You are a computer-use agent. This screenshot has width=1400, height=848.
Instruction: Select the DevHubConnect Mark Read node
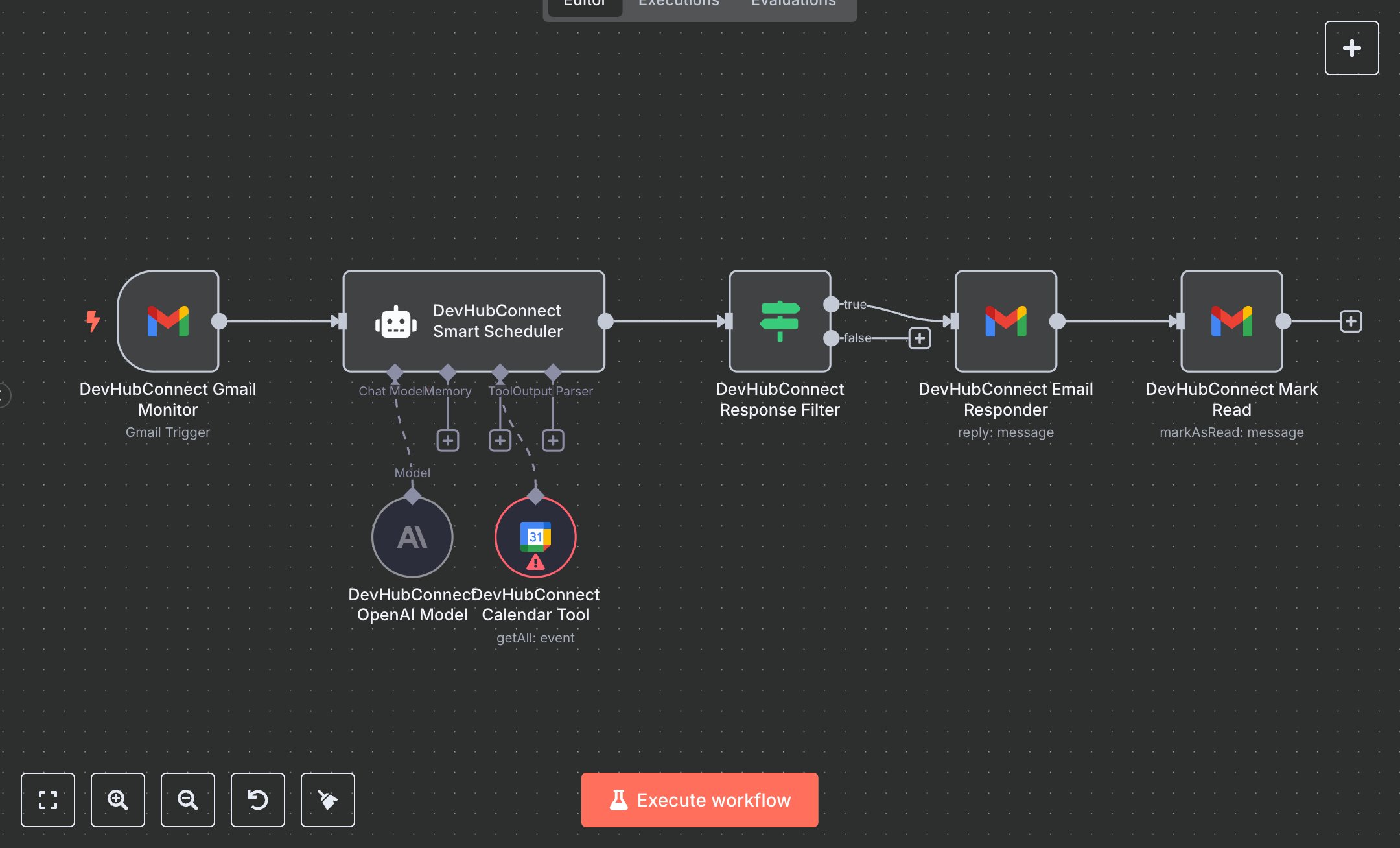[x=1231, y=322]
